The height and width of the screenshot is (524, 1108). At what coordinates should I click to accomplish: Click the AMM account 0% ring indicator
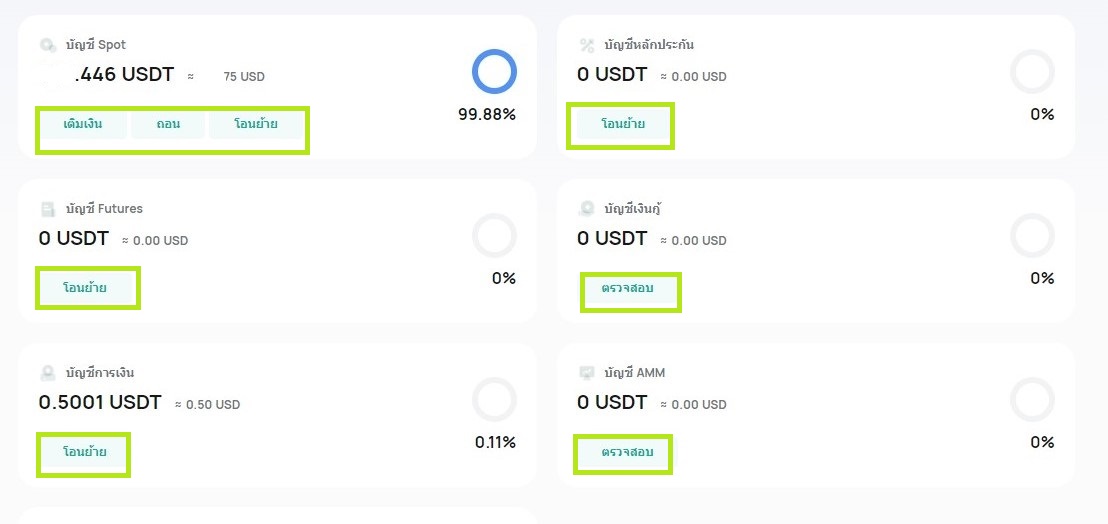pos(1032,400)
